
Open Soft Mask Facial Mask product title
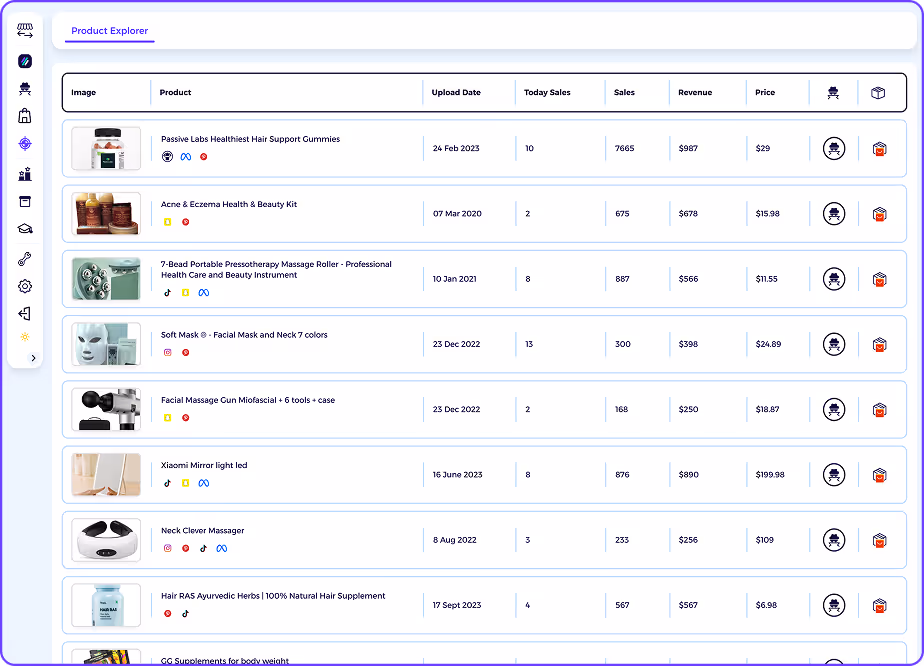tap(244, 335)
